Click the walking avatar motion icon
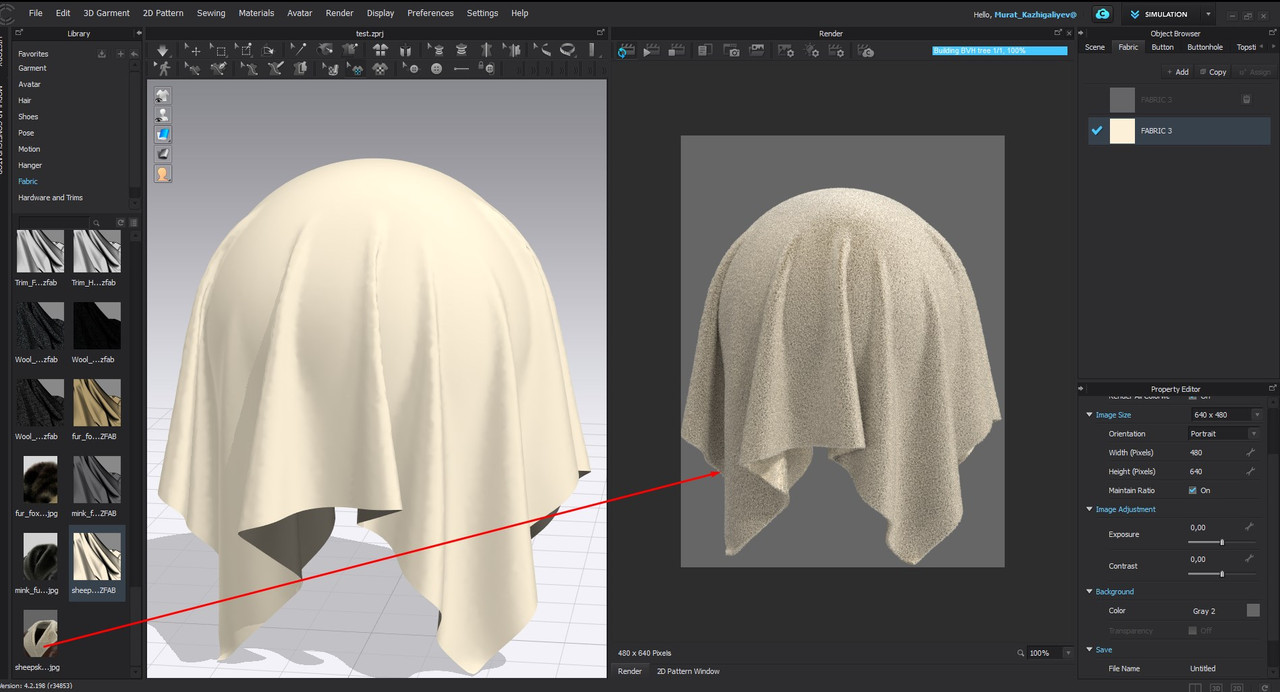Screen dimensions: 1280x692 [163, 68]
